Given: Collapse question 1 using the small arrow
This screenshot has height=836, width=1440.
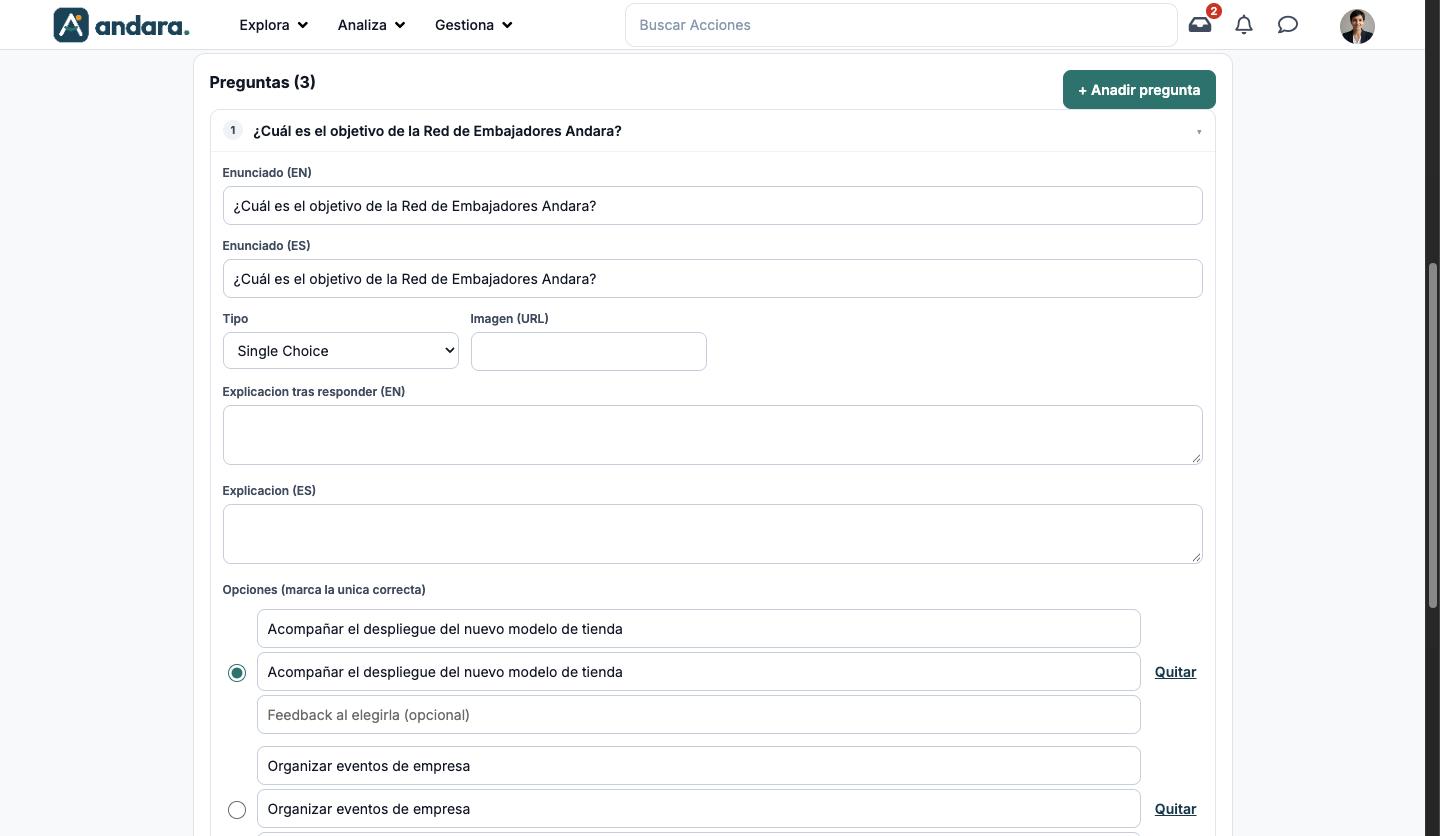Looking at the screenshot, I should point(1199,132).
